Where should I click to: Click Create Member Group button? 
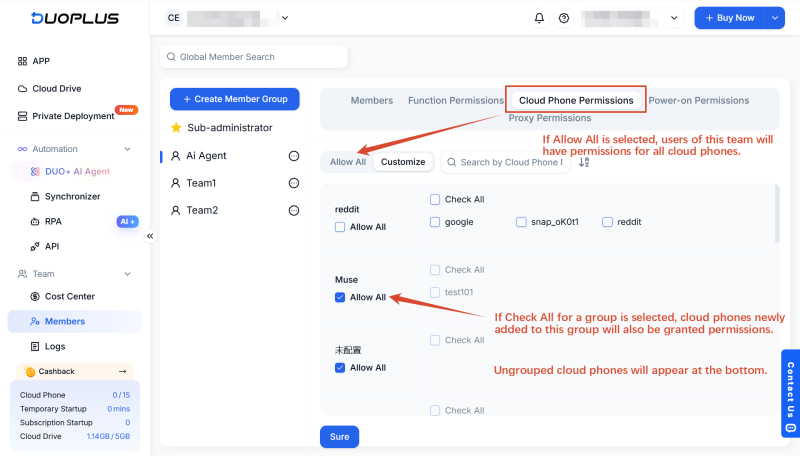click(x=235, y=99)
